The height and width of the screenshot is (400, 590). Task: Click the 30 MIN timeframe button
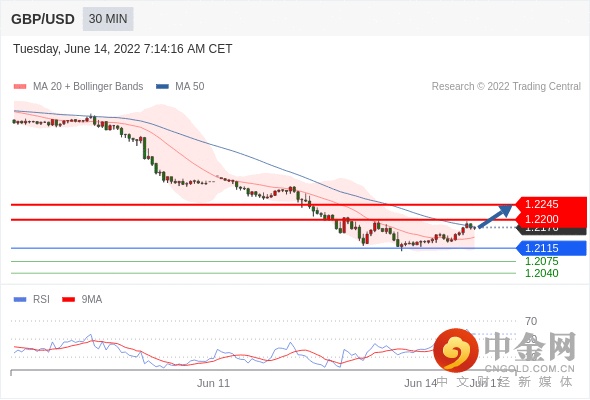coord(108,19)
